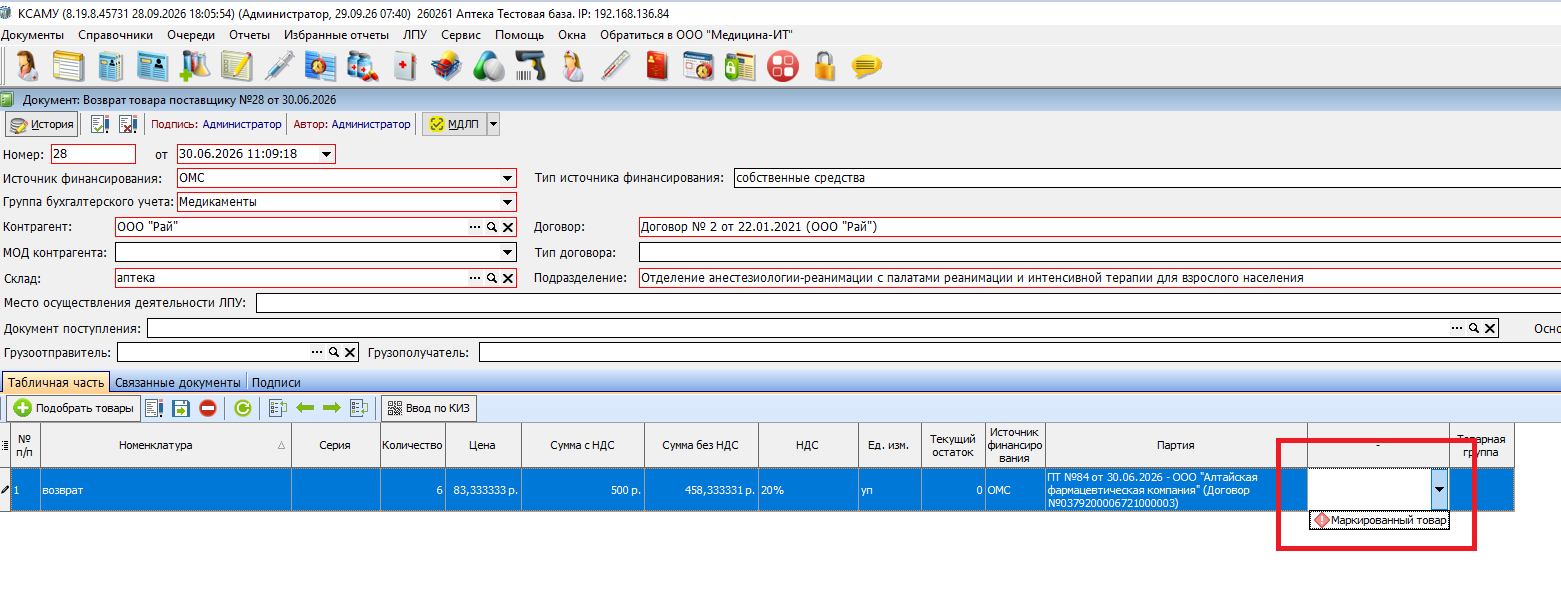Sort table by Номенклатура column header
This screenshot has width=1561, height=601.
point(166,445)
